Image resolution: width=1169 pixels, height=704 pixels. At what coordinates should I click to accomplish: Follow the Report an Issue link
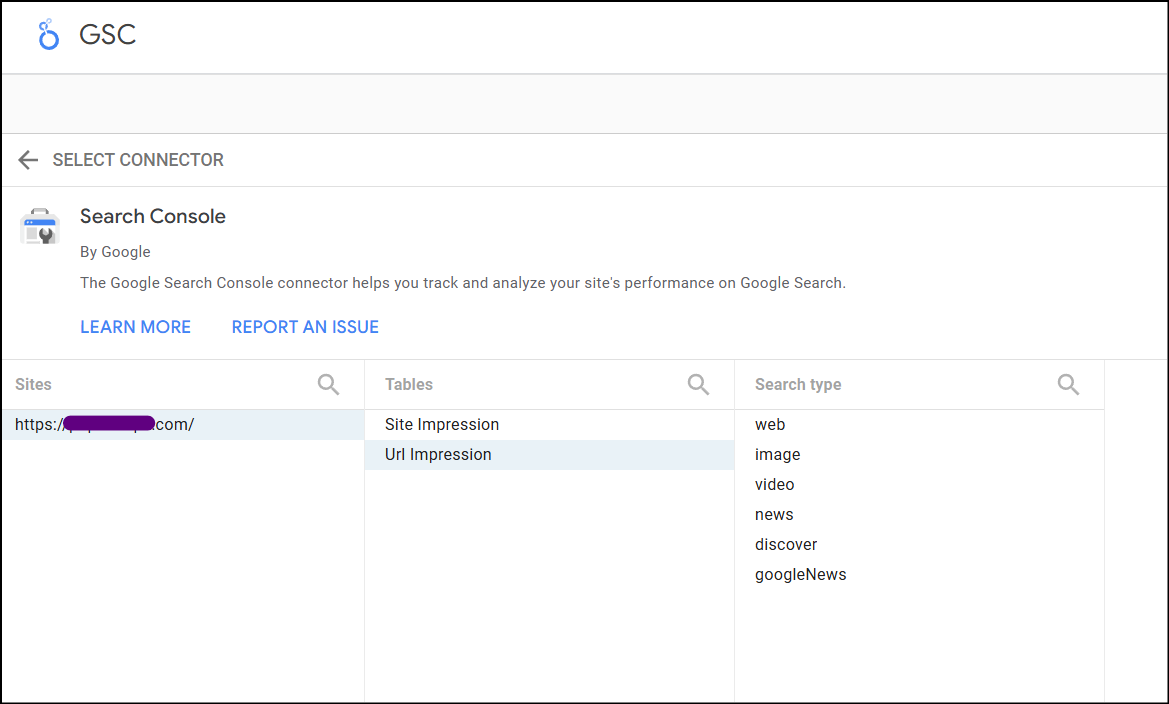(x=305, y=327)
